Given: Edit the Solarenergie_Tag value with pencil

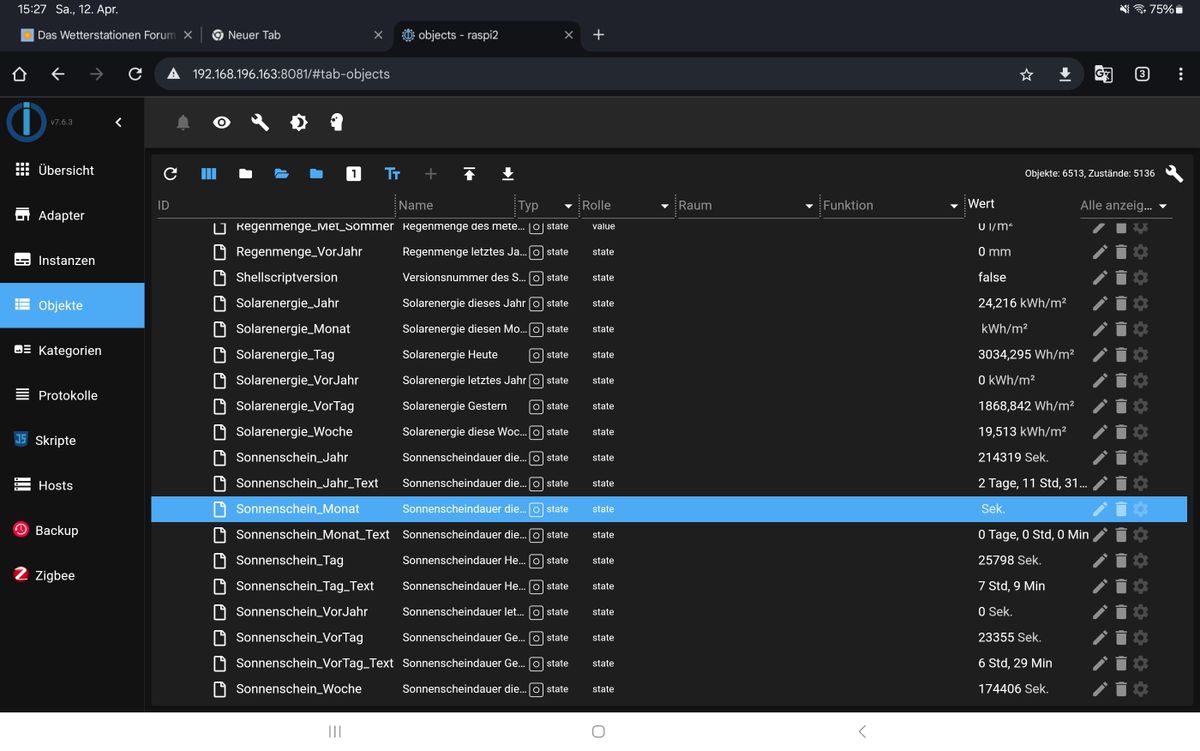Looking at the screenshot, I should [1100, 355].
